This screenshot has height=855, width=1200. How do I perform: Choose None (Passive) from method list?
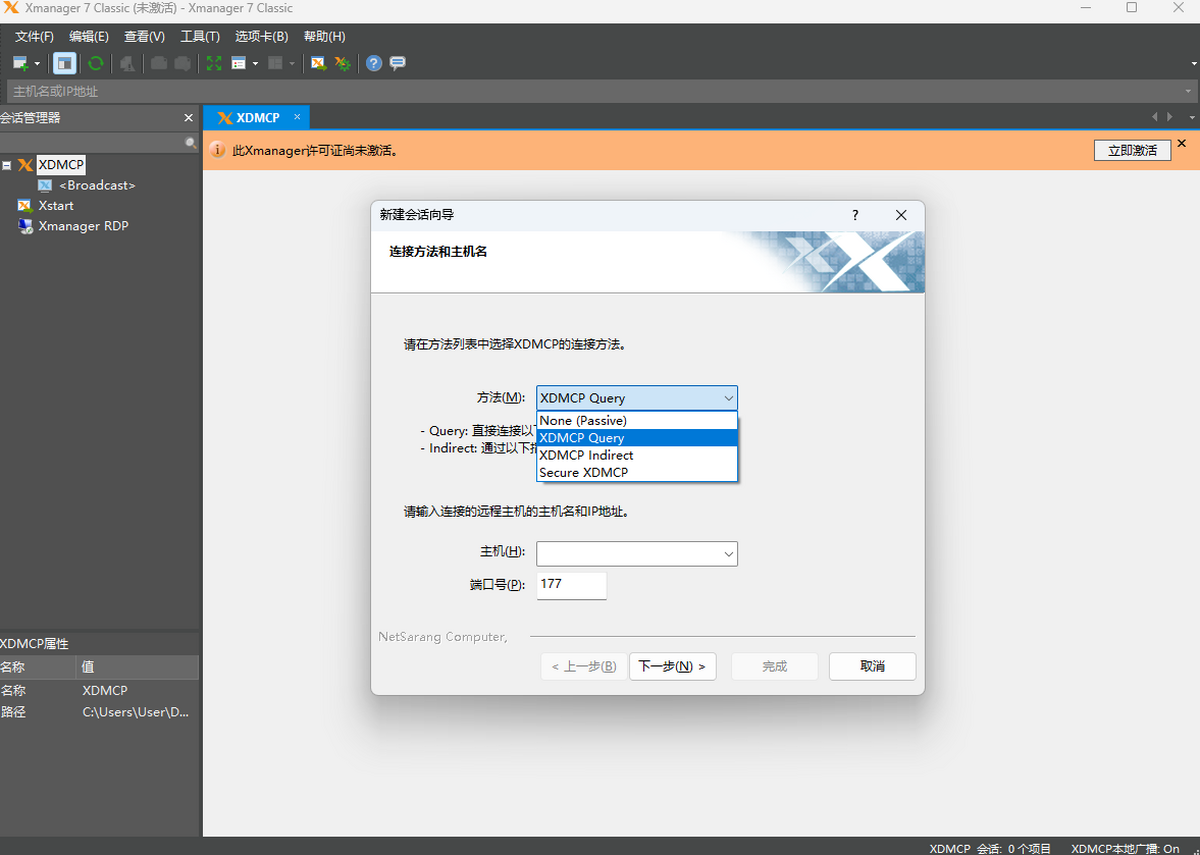[637, 421]
